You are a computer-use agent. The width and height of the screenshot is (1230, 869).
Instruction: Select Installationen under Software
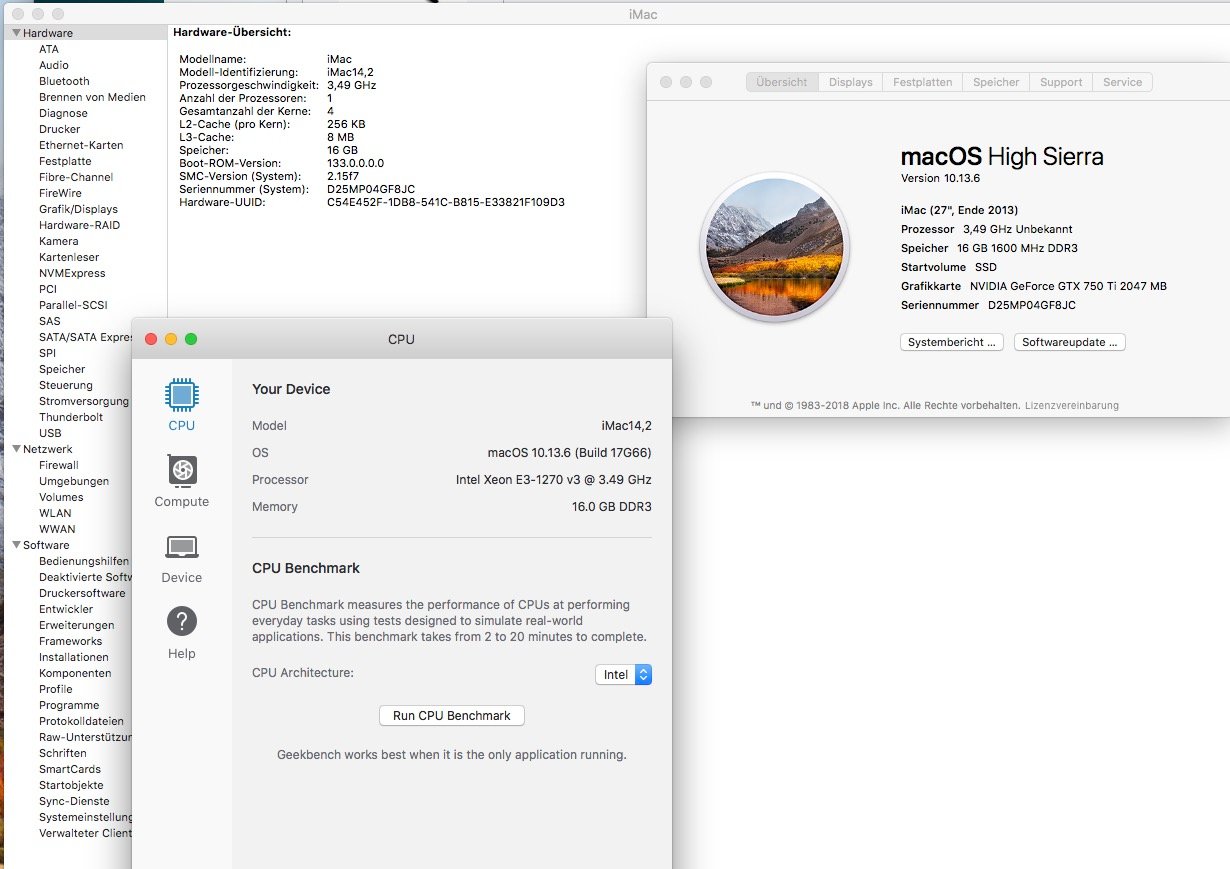(x=74, y=657)
